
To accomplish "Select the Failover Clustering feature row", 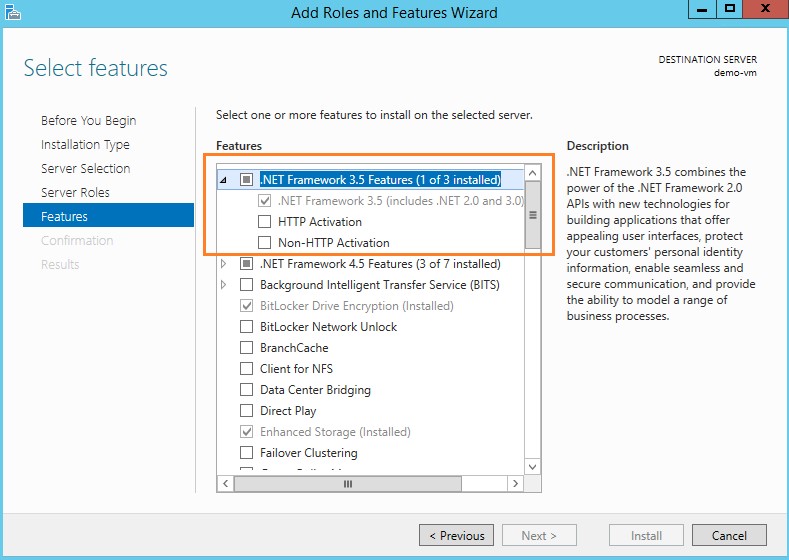I will [x=308, y=453].
